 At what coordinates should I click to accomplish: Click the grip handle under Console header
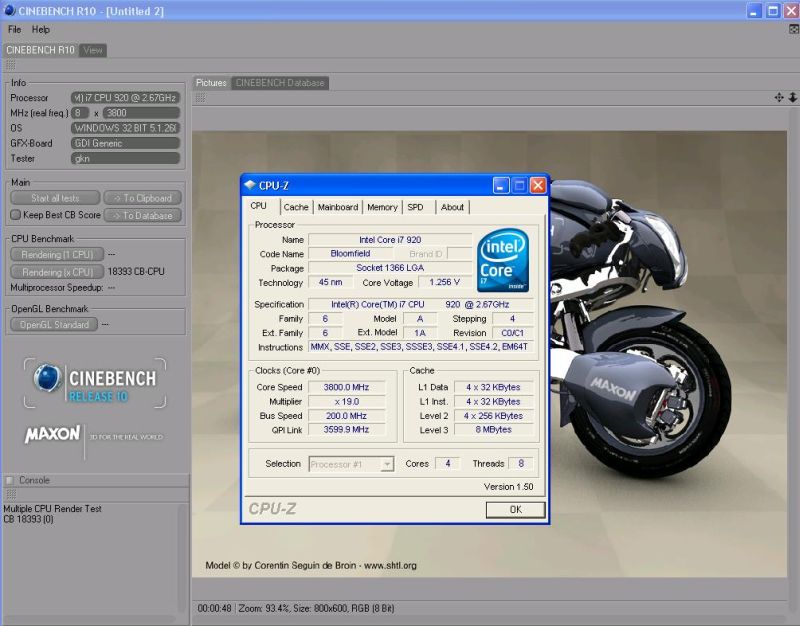pos(10,494)
